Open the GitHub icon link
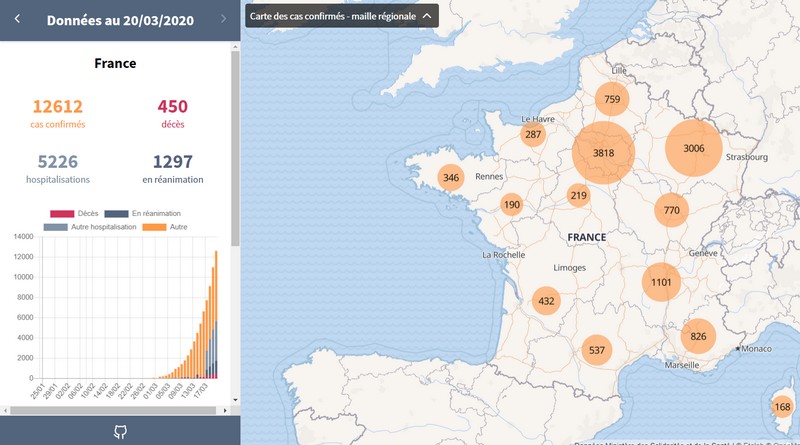The width and height of the screenshot is (800, 445). click(x=120, y=432)
